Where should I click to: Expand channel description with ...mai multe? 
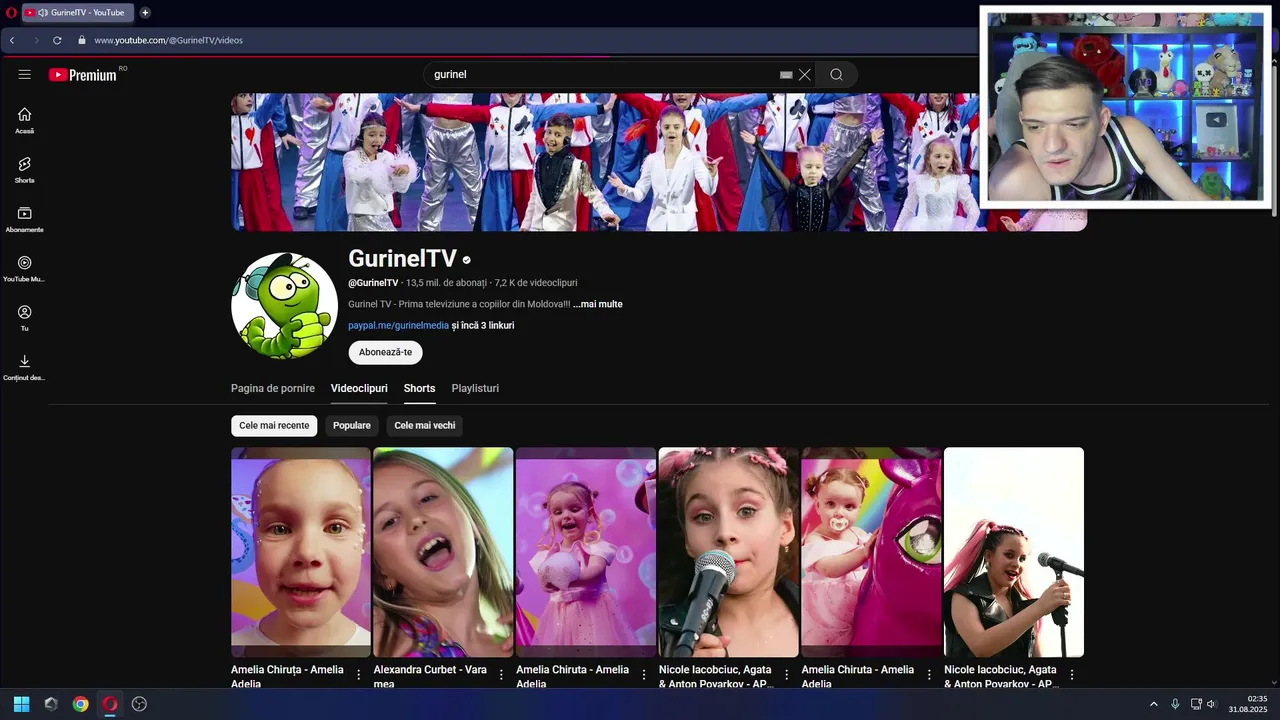tap(598, 304)
